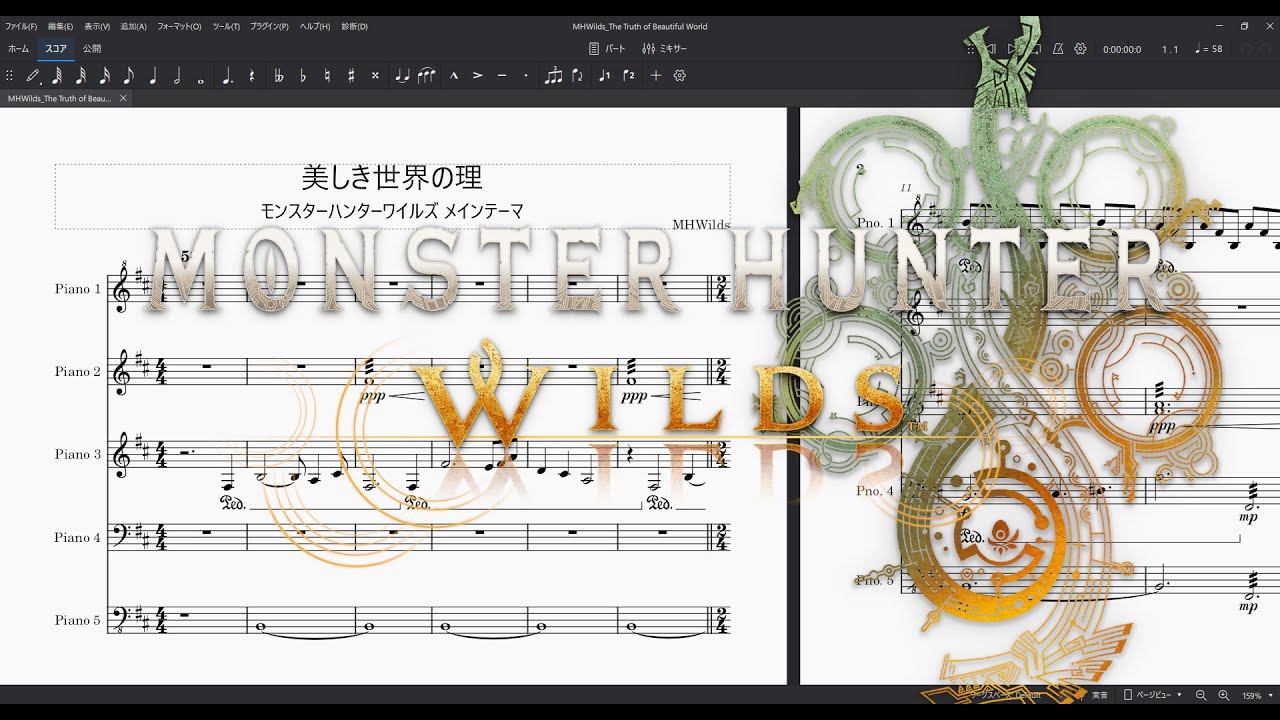Screen dimensions: 1280x720
Task: Apply the double sharp accidental
Action: pos(375,75)
